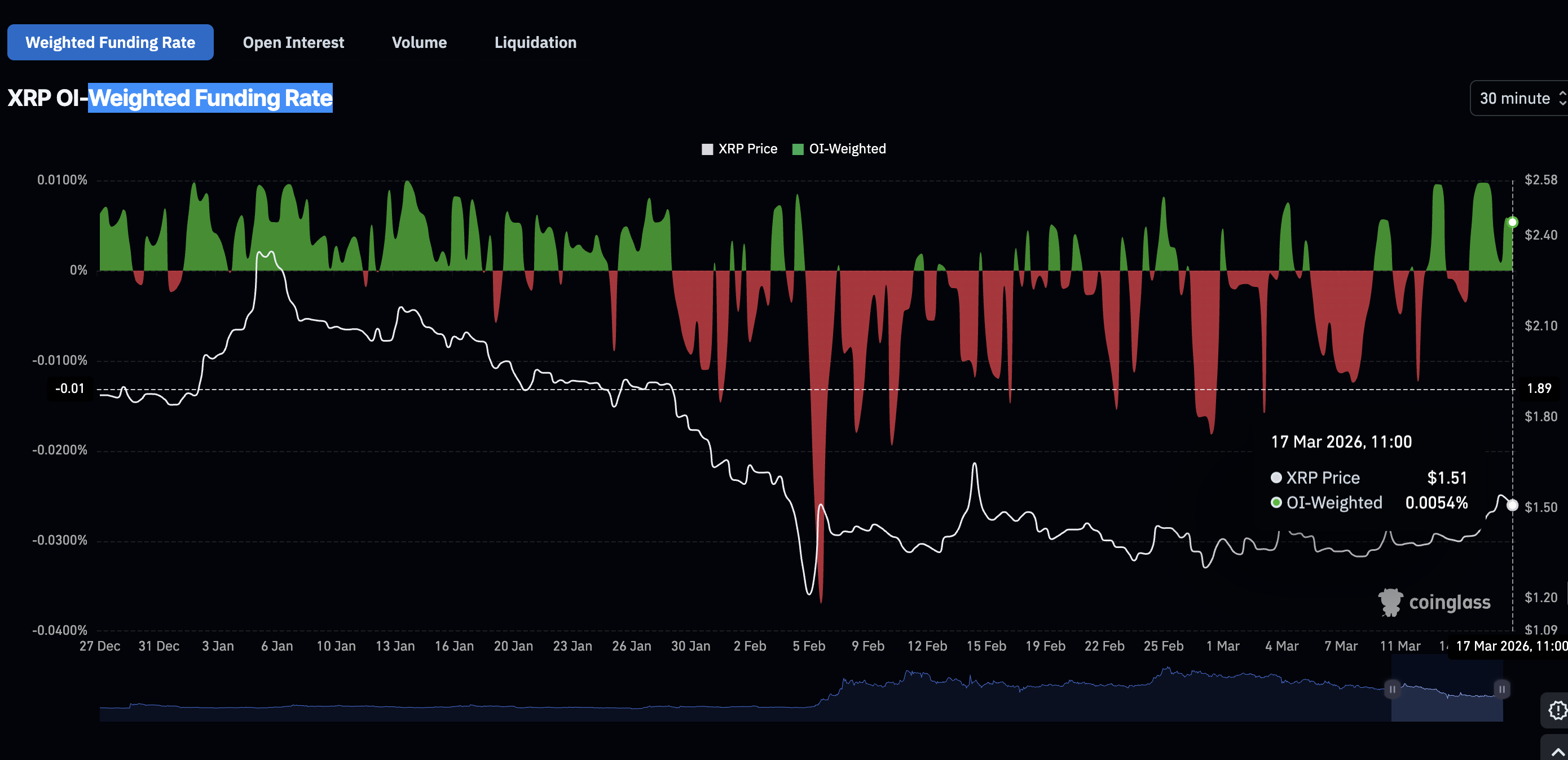Click the right range slider handle
Image resolution: width=1568 pixels, height=760 pixels.
(x=1501, y=690)
